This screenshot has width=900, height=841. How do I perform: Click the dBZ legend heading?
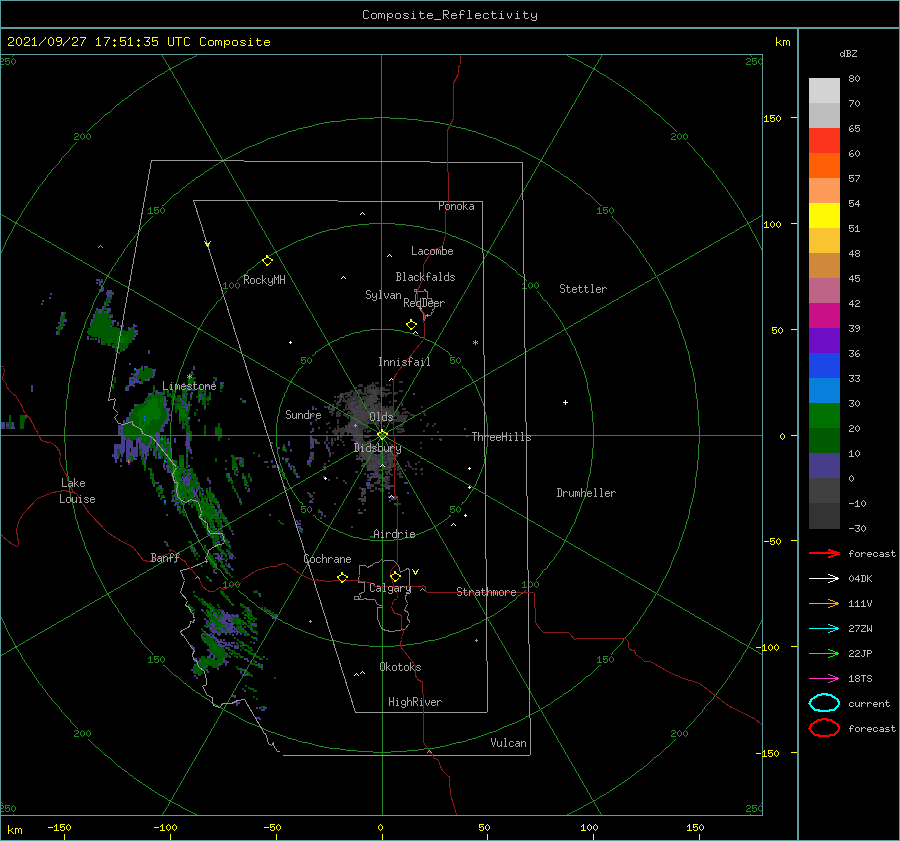click(x=848, y=53)
